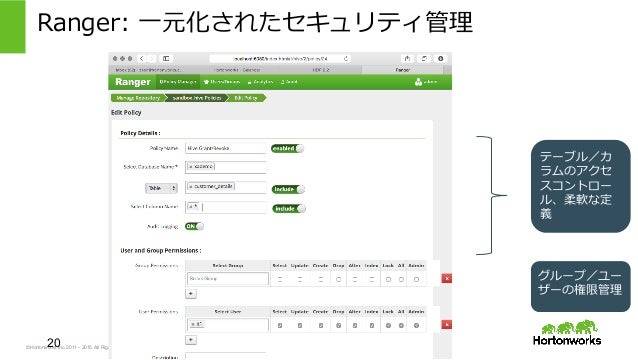Delete the user permission row with red X

[x=447, y=325]
